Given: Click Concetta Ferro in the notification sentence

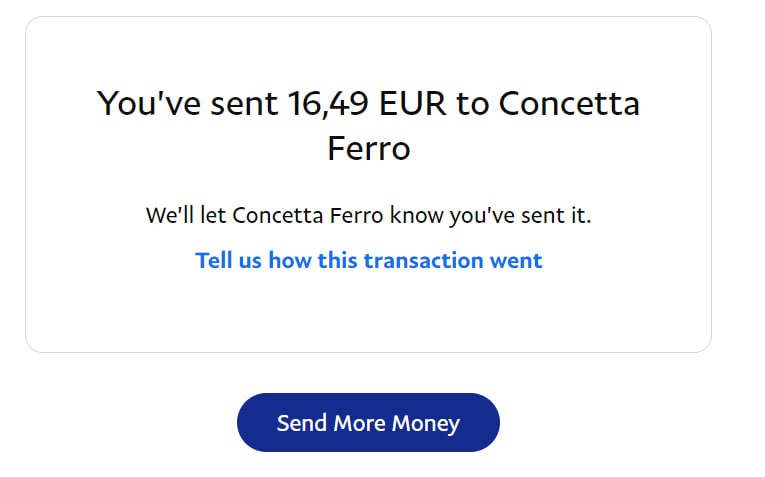Looking at the screenshot, I should pos(307,215).
